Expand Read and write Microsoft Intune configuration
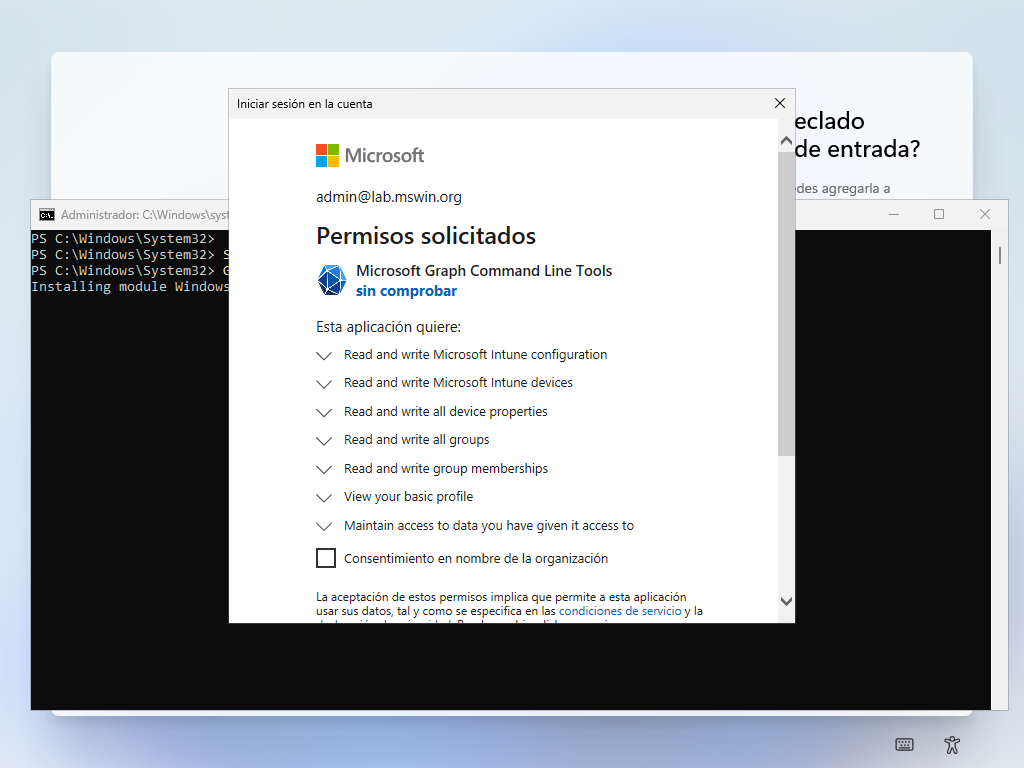 point(324,355)
